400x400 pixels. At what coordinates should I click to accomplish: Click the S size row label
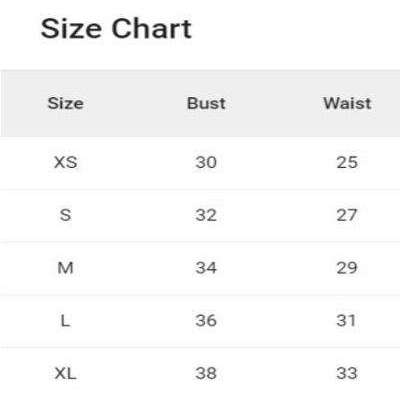(66, 215)
